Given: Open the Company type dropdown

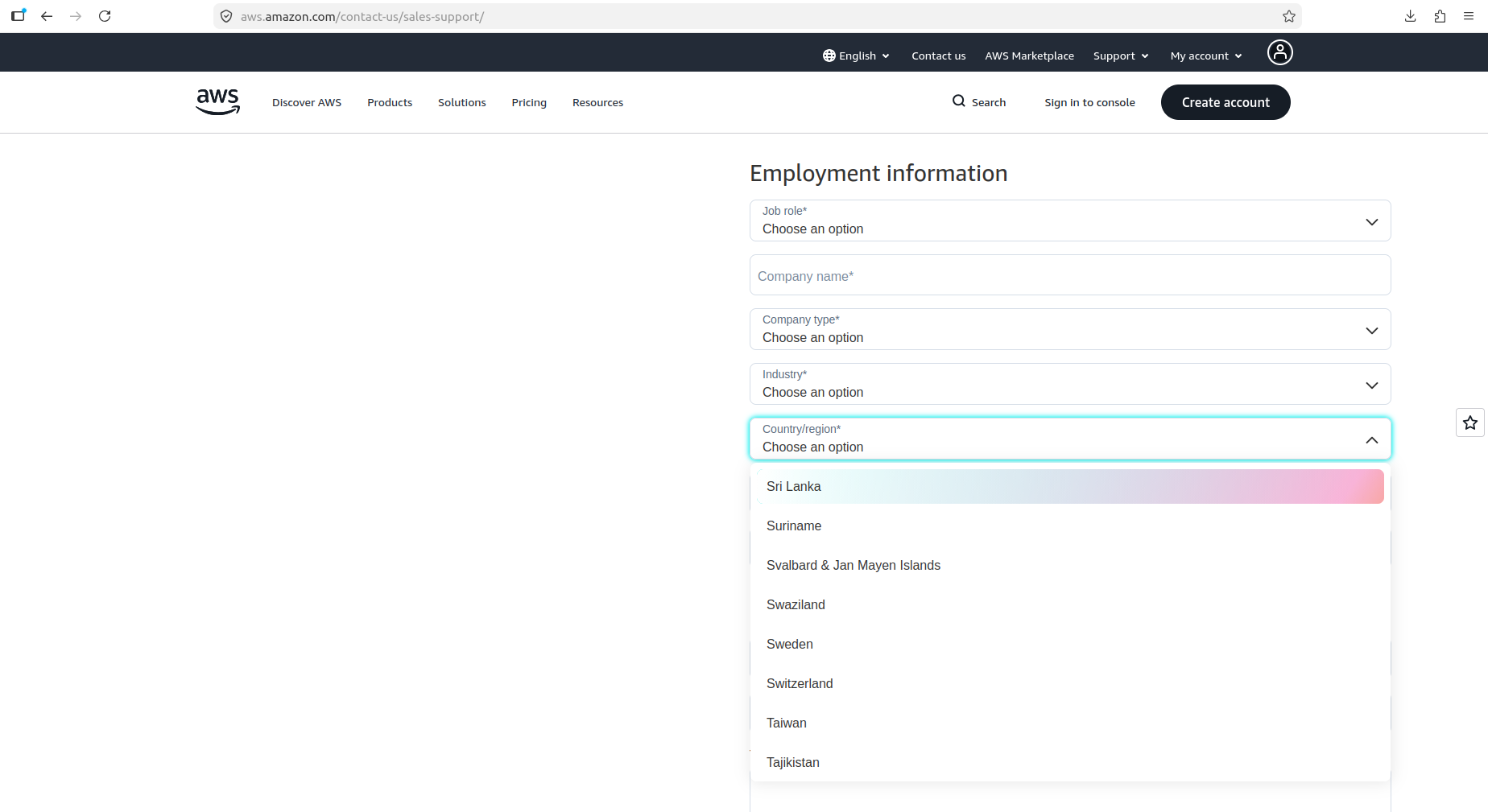Looking at the screenshot, I should [x=1069, y=329].
